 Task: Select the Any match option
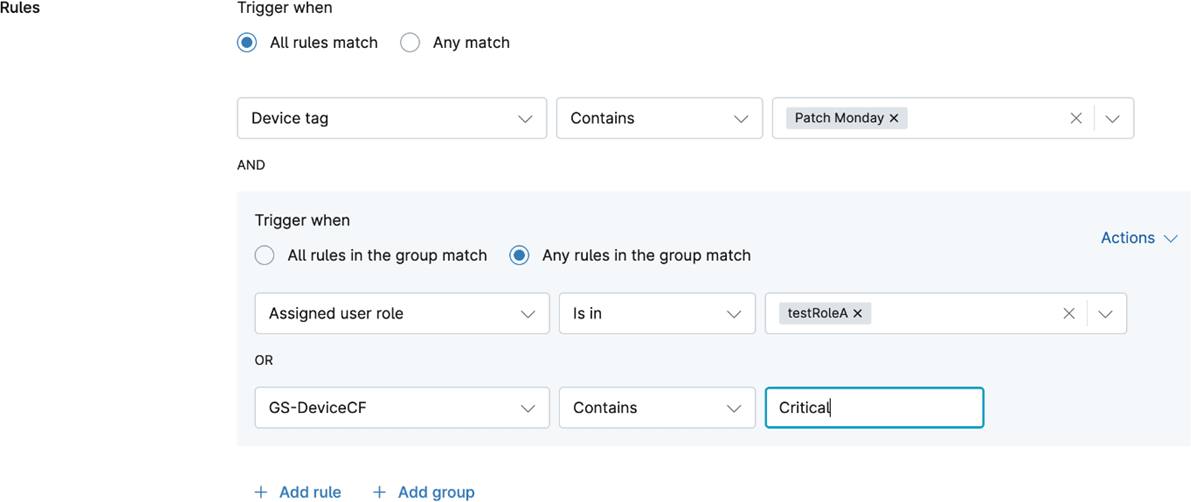tap(410, 42)
